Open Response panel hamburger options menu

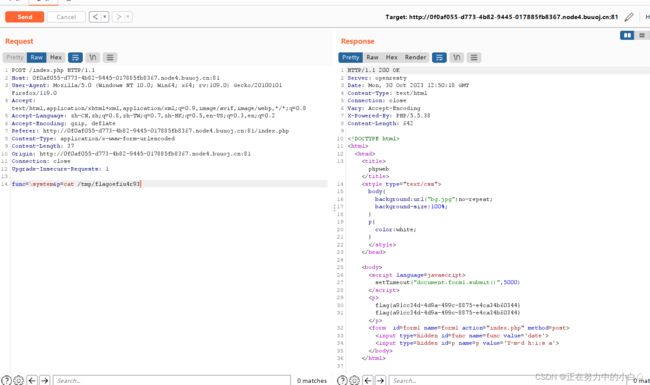tap(474, 57)
